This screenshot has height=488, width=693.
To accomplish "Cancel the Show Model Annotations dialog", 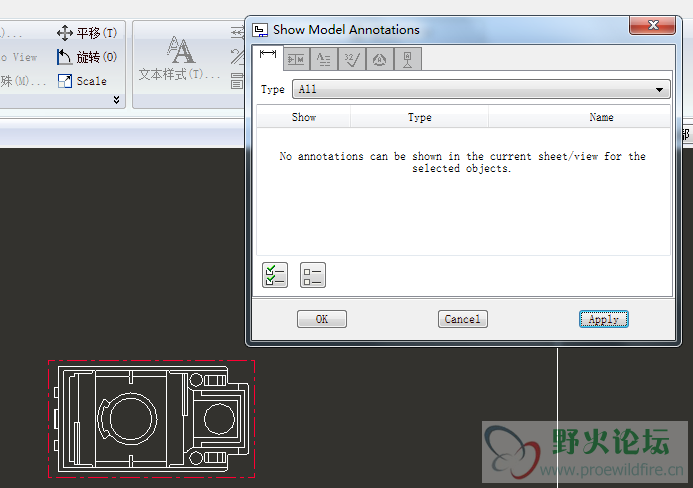I will pos(463,319).
